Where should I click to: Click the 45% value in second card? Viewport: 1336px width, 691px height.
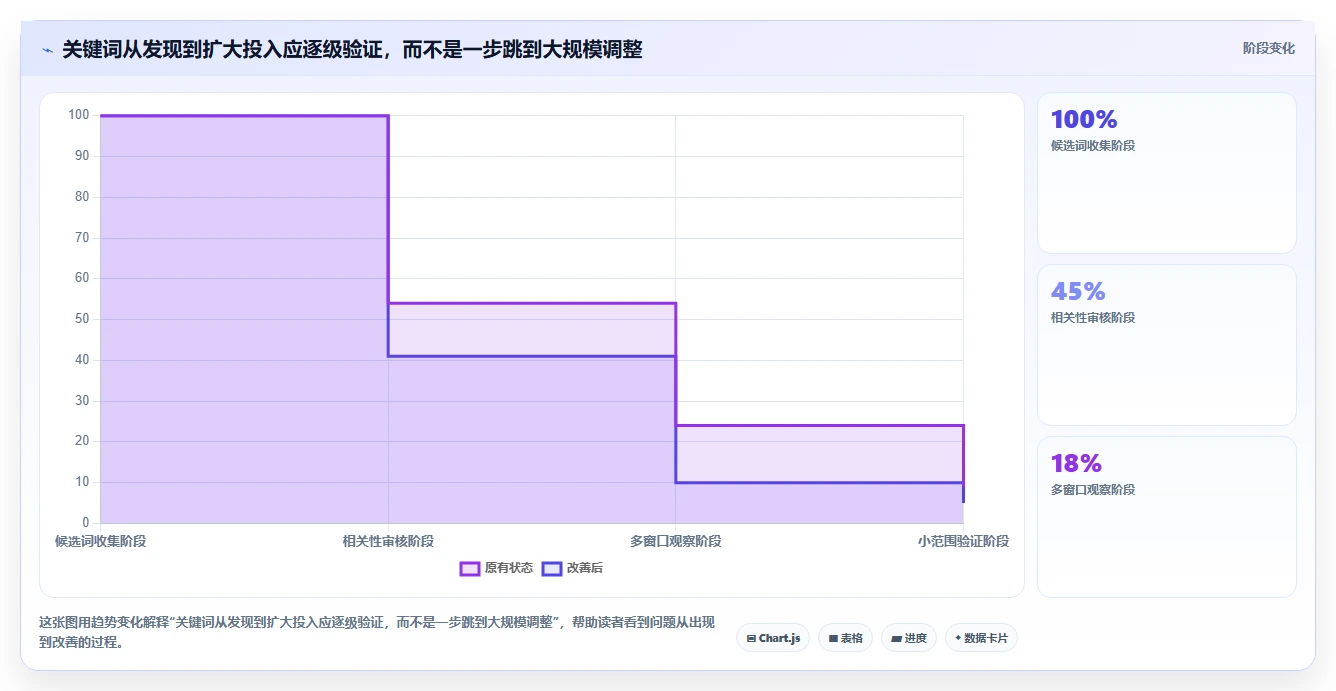coord(1078,291)
